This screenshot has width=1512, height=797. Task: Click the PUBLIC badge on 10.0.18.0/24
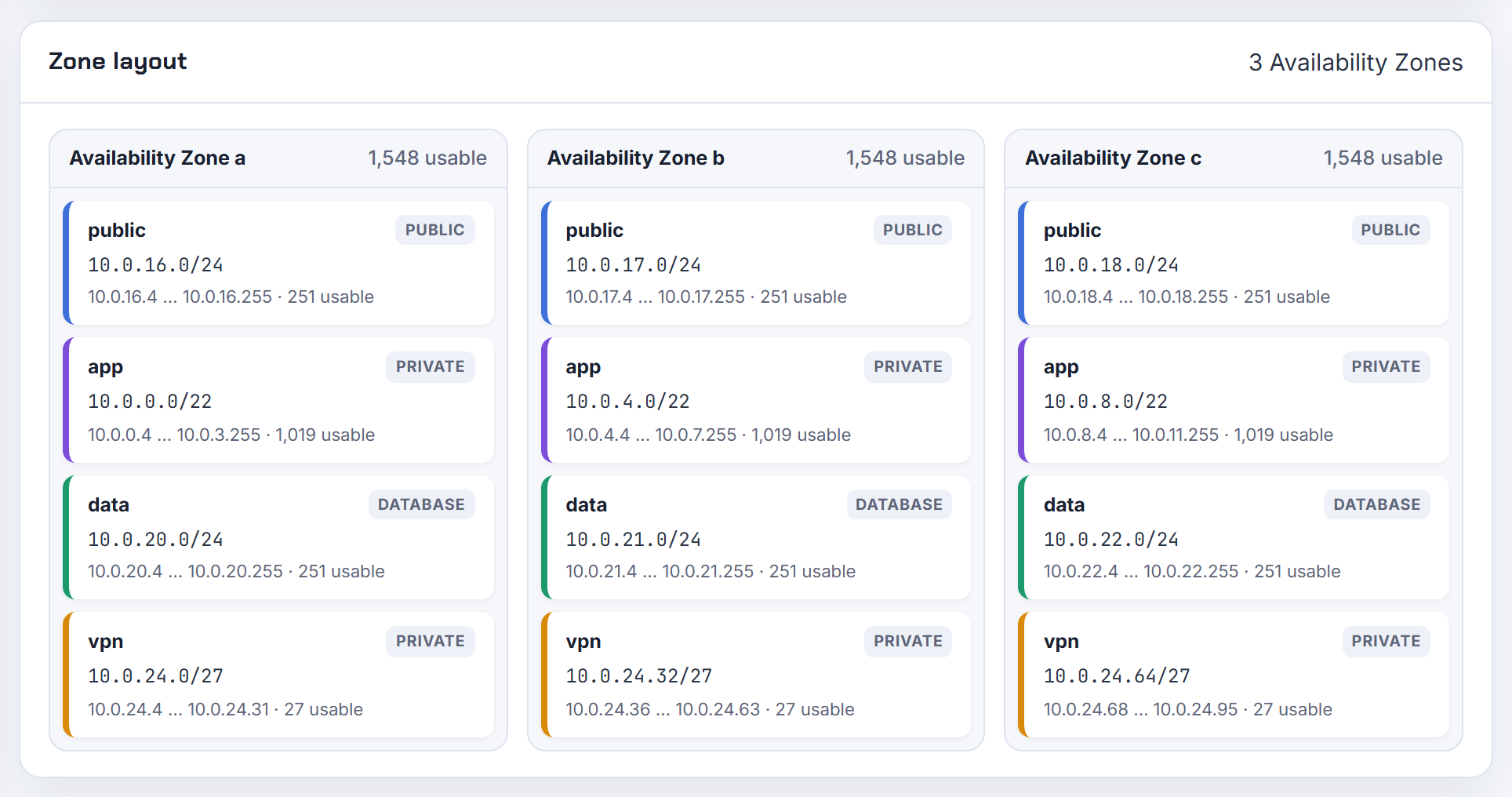1390,230
